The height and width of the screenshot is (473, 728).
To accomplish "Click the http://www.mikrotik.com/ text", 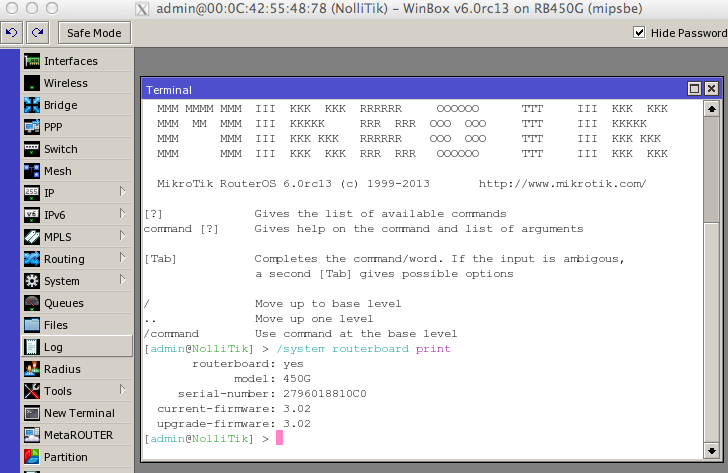I will (562, 184).
